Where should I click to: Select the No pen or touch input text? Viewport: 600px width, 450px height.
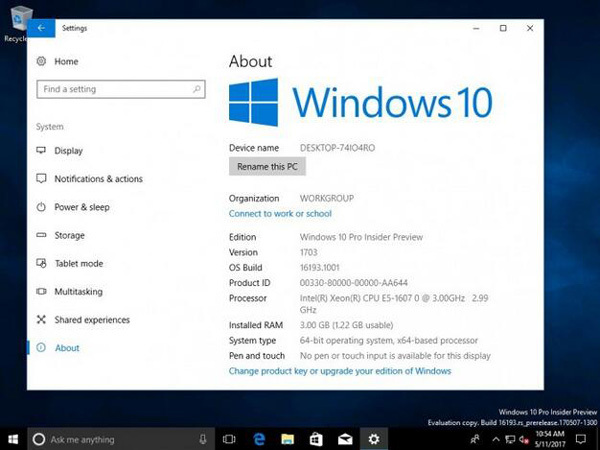click(x=395, y=355)
